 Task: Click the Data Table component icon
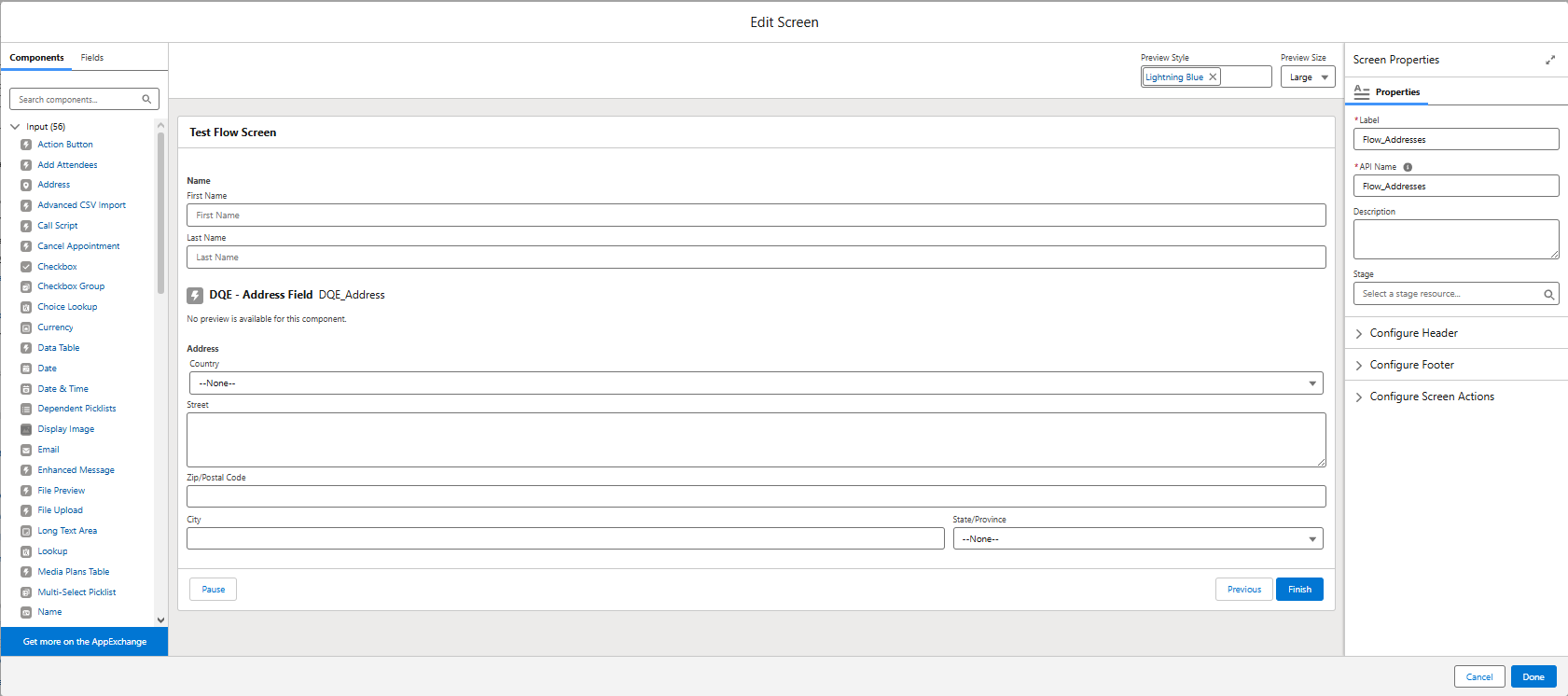click(26, 348)
